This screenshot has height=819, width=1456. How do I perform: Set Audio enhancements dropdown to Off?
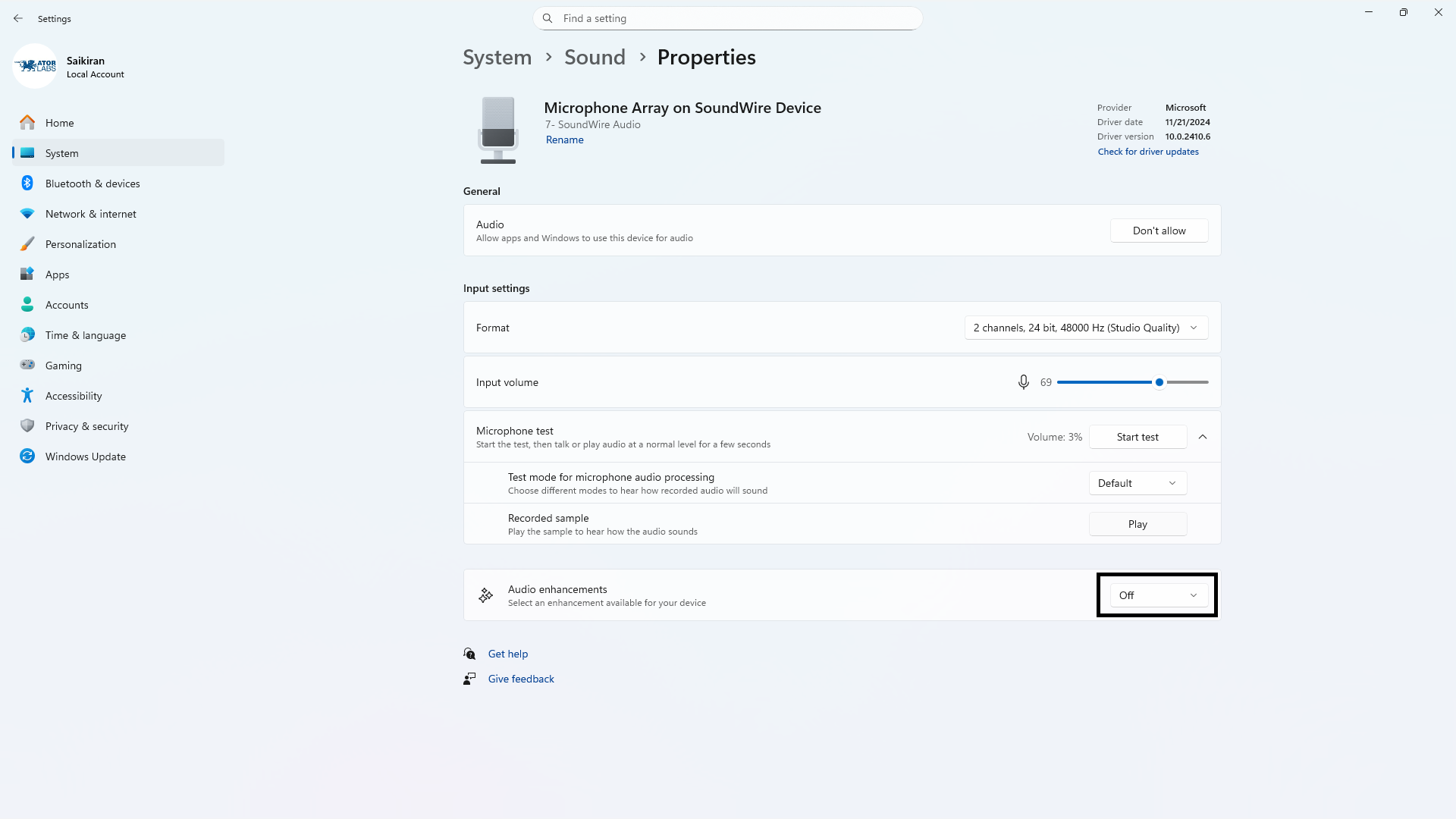coord(1156,595)
